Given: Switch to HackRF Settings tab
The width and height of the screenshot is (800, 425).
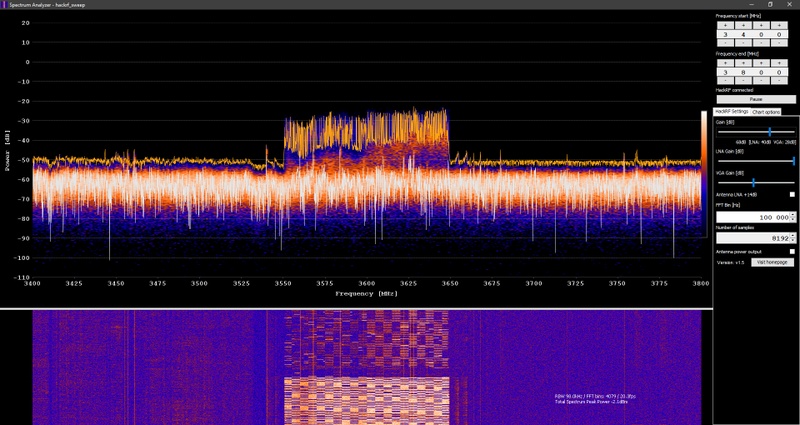Looking at the screenshot, I should (731, 111).
